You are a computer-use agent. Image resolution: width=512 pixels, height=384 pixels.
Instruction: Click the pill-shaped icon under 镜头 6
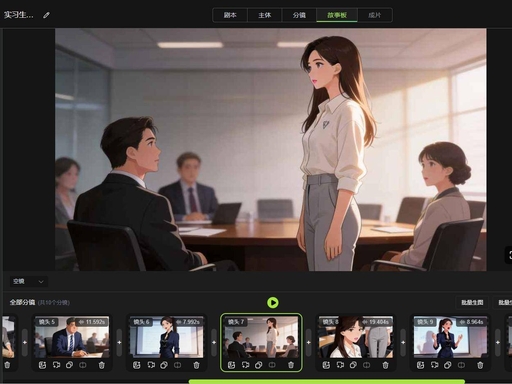tap(164, 365)
